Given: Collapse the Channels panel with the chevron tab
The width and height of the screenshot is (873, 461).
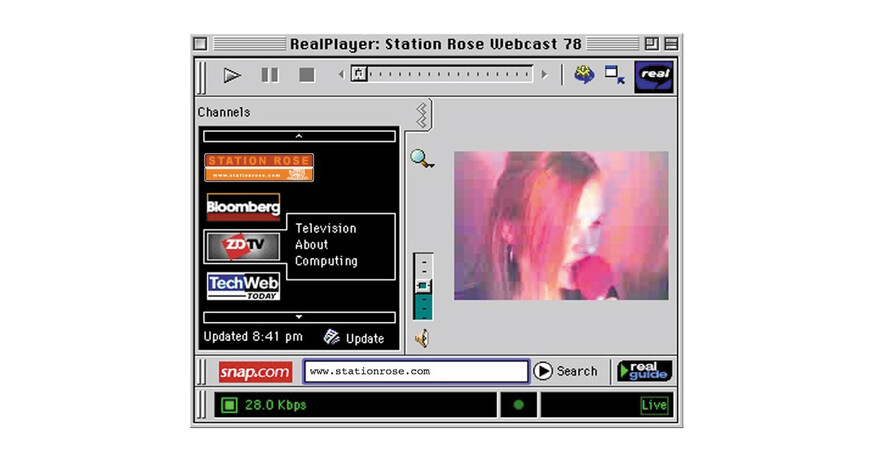Looking at the screenshot, I should (x=422, y=115).
